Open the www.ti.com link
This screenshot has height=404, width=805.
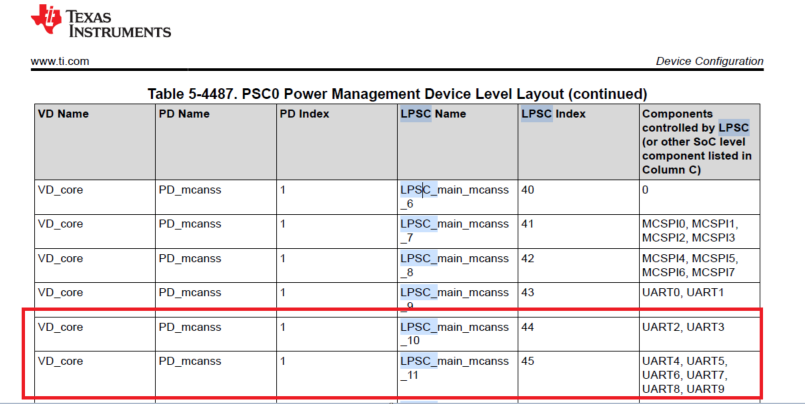(x=60, y=62)
